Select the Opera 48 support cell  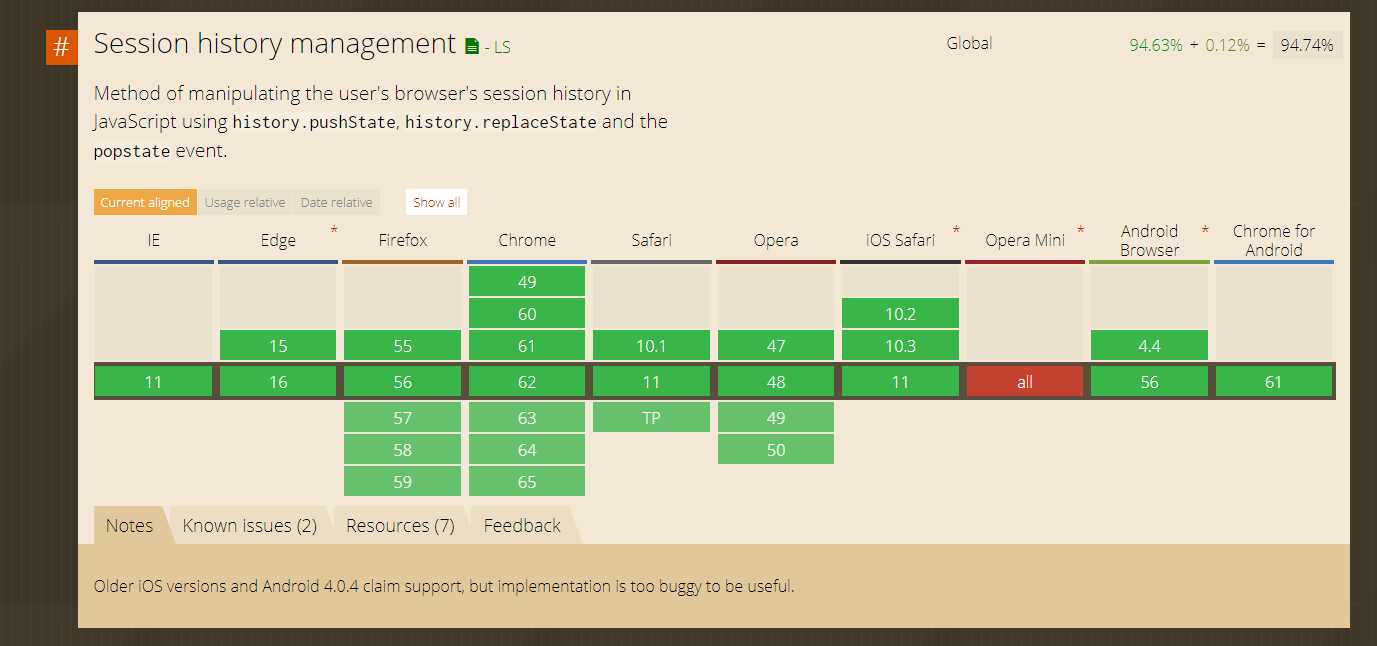click(x=776, y=382)
